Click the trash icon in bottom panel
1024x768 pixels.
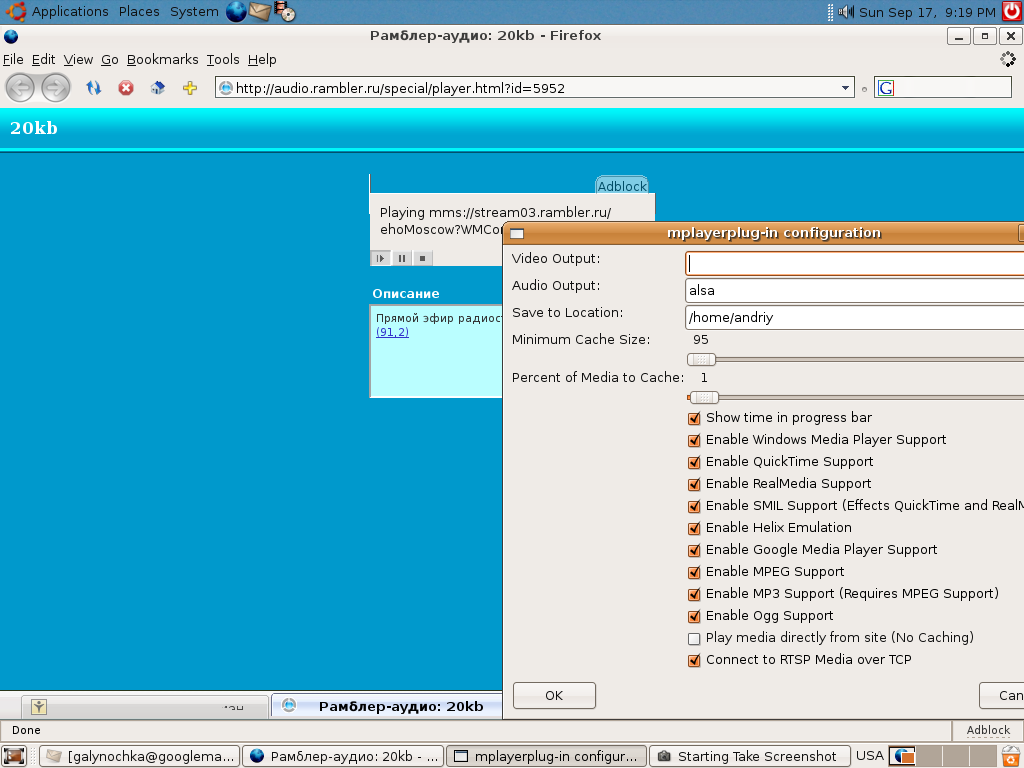tap(1011, 756)
